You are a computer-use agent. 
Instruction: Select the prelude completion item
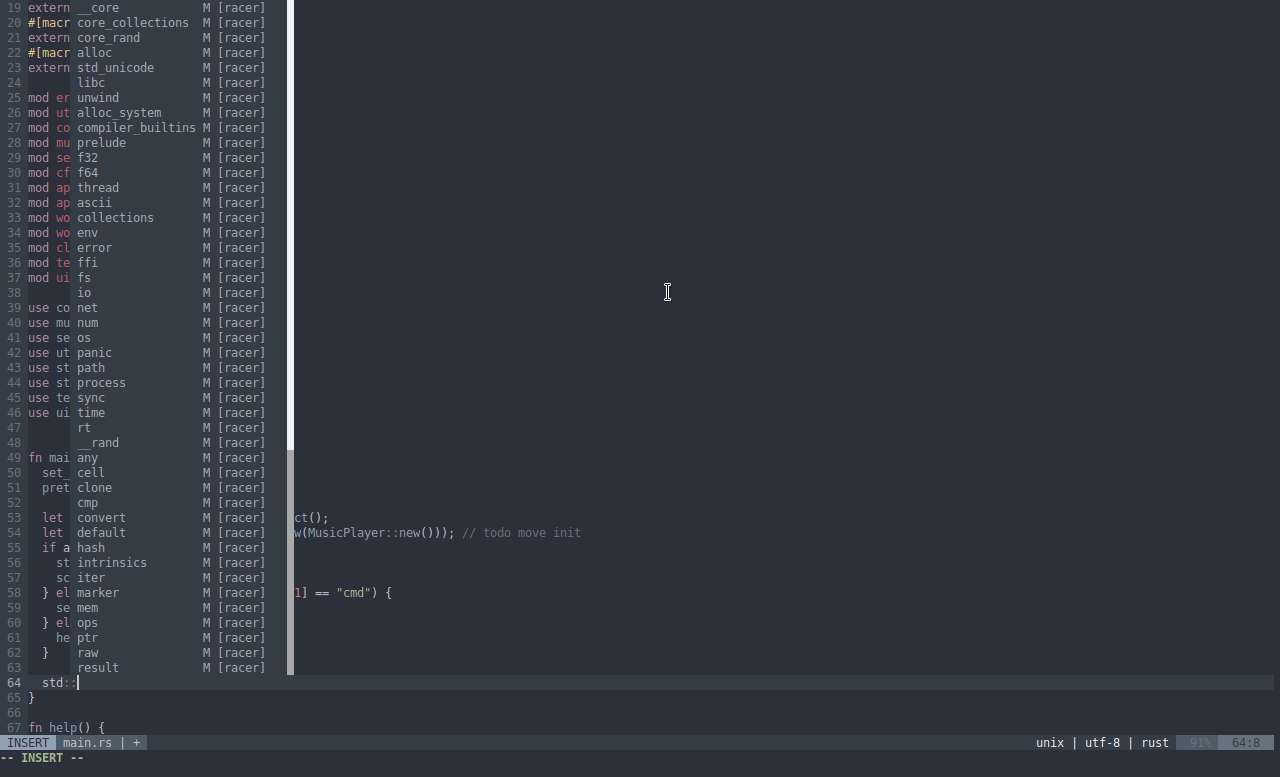[x=178, y=143]
